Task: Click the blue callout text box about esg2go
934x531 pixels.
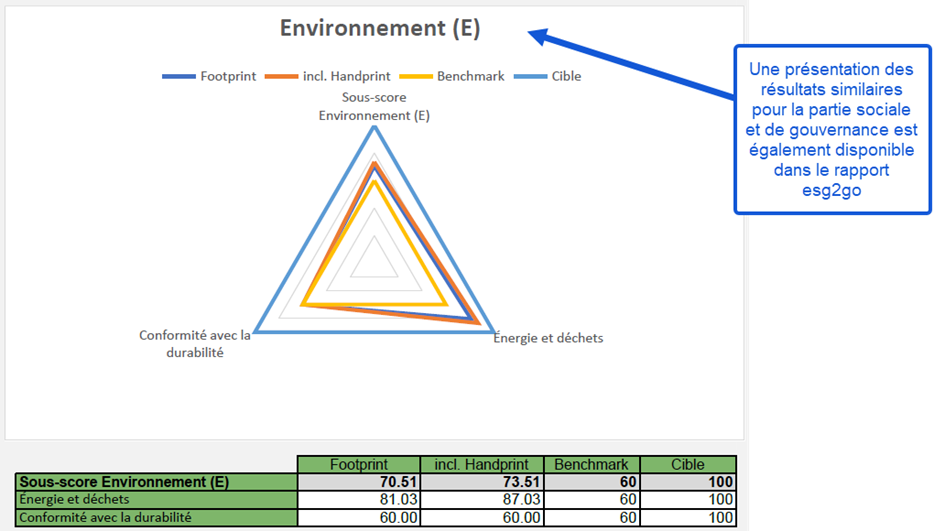Action: [x=831, y=129]
